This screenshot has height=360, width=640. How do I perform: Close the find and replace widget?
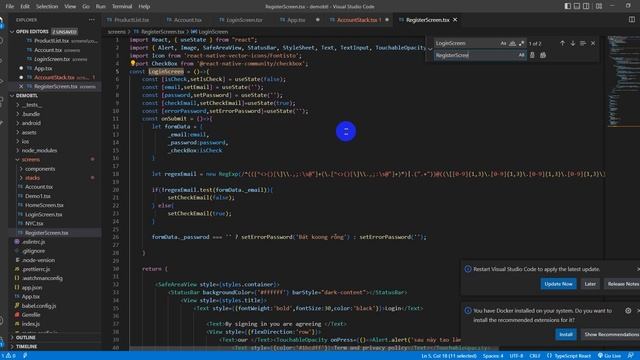593,43
